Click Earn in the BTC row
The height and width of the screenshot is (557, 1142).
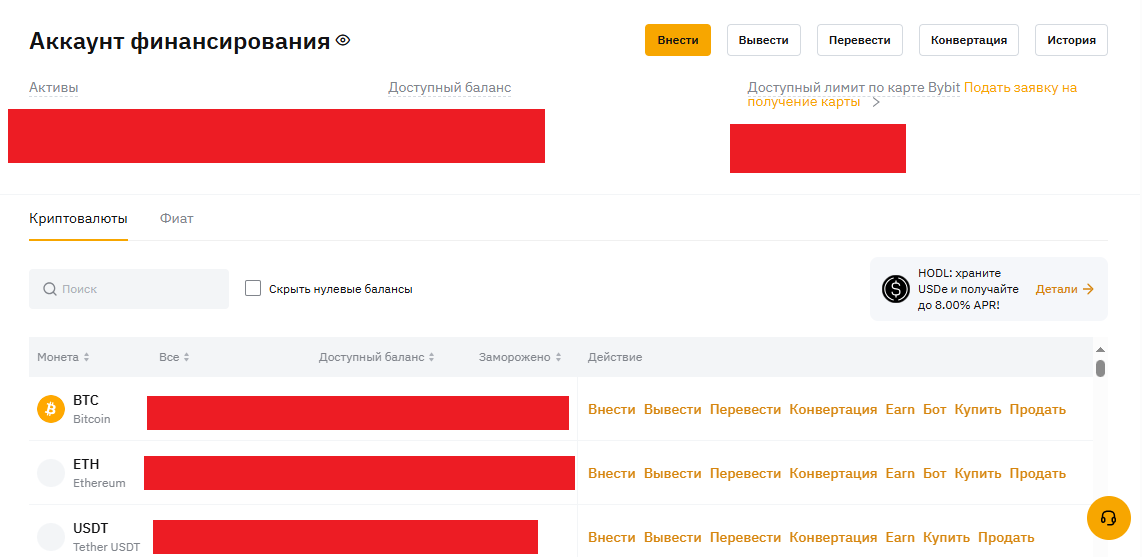(900, 409)
